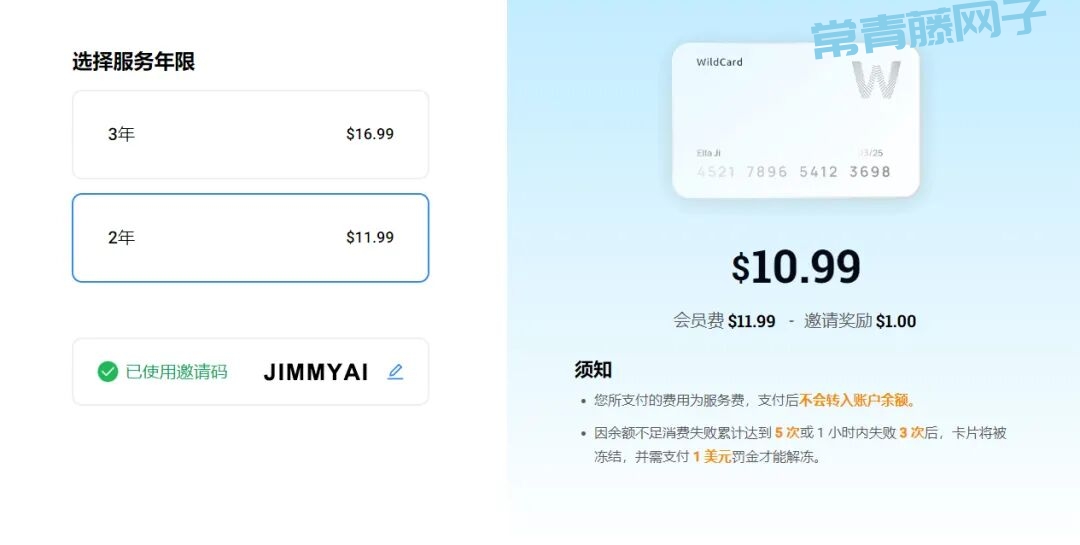Click the JIMMYAI invite code text
1080x545 pixels.
point(316,372)
